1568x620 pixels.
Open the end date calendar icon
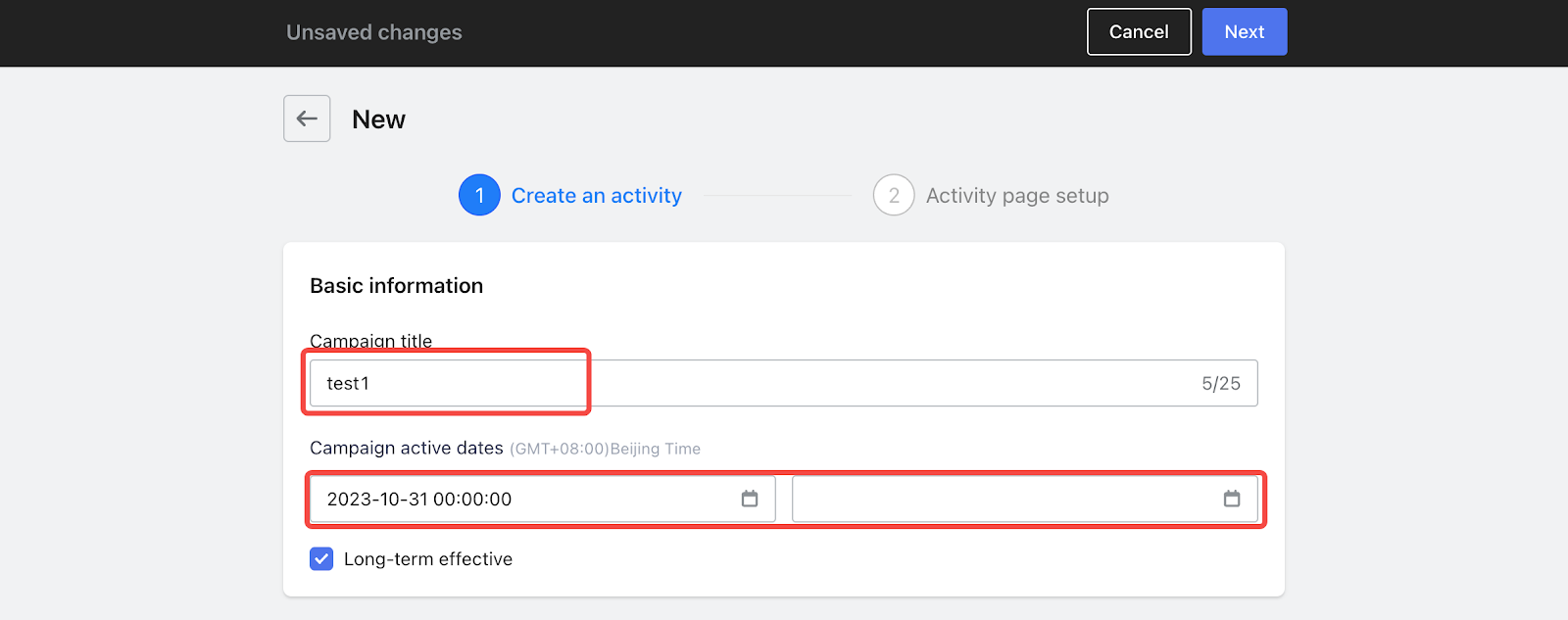point(1232,499)
